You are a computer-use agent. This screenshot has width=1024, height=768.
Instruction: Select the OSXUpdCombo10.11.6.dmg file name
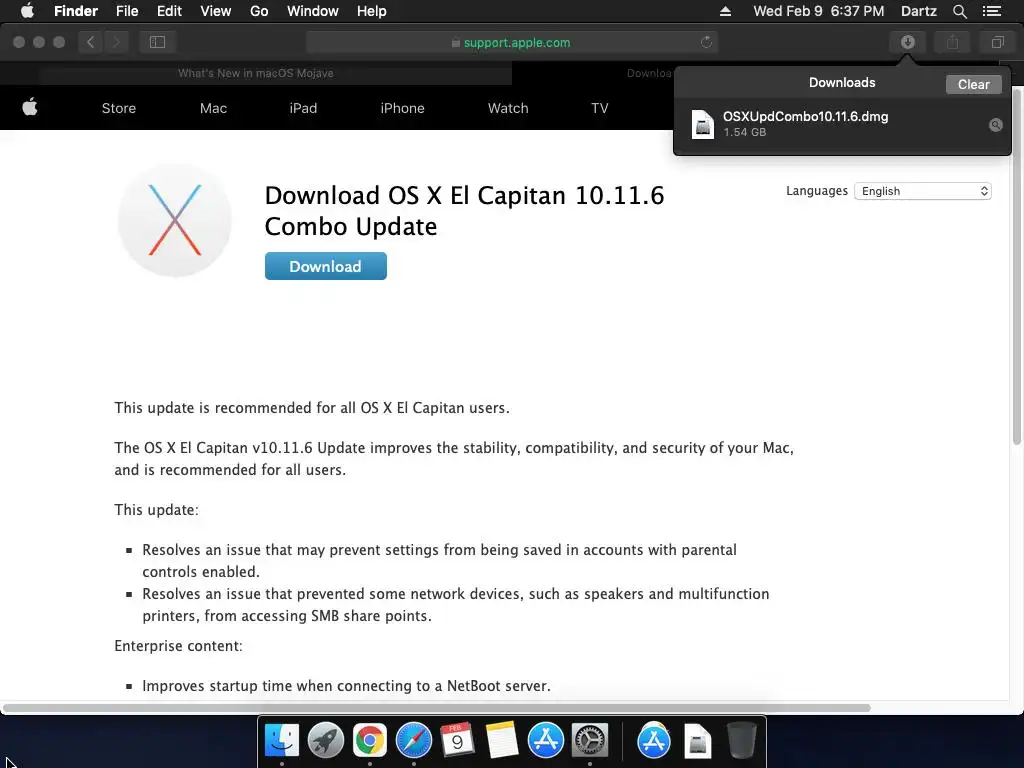(x=805, y=117)
